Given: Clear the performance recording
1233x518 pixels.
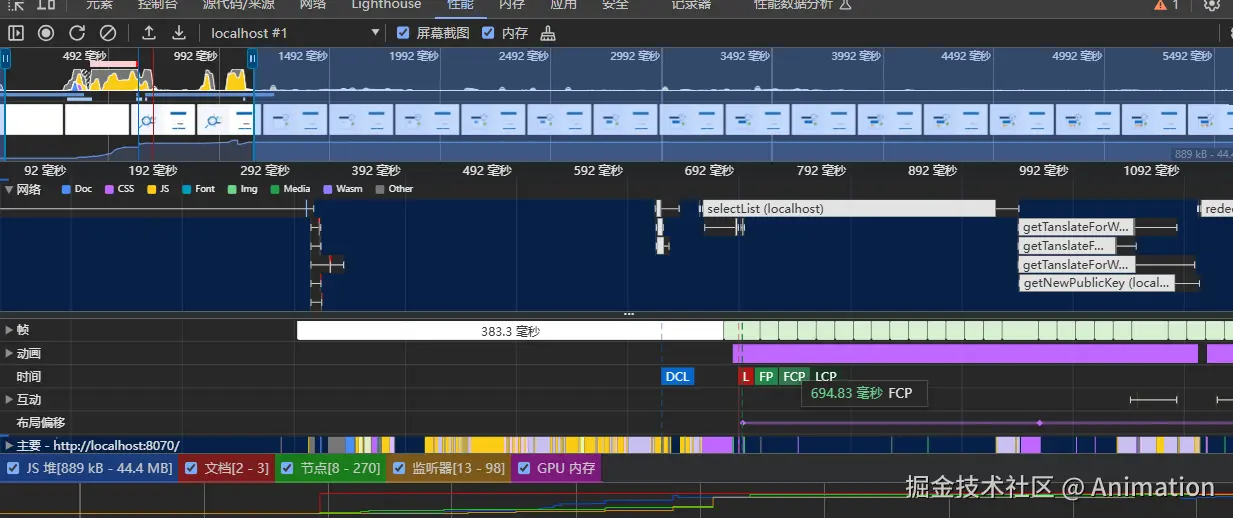Looking at the screenshot, I should point(108,33).
